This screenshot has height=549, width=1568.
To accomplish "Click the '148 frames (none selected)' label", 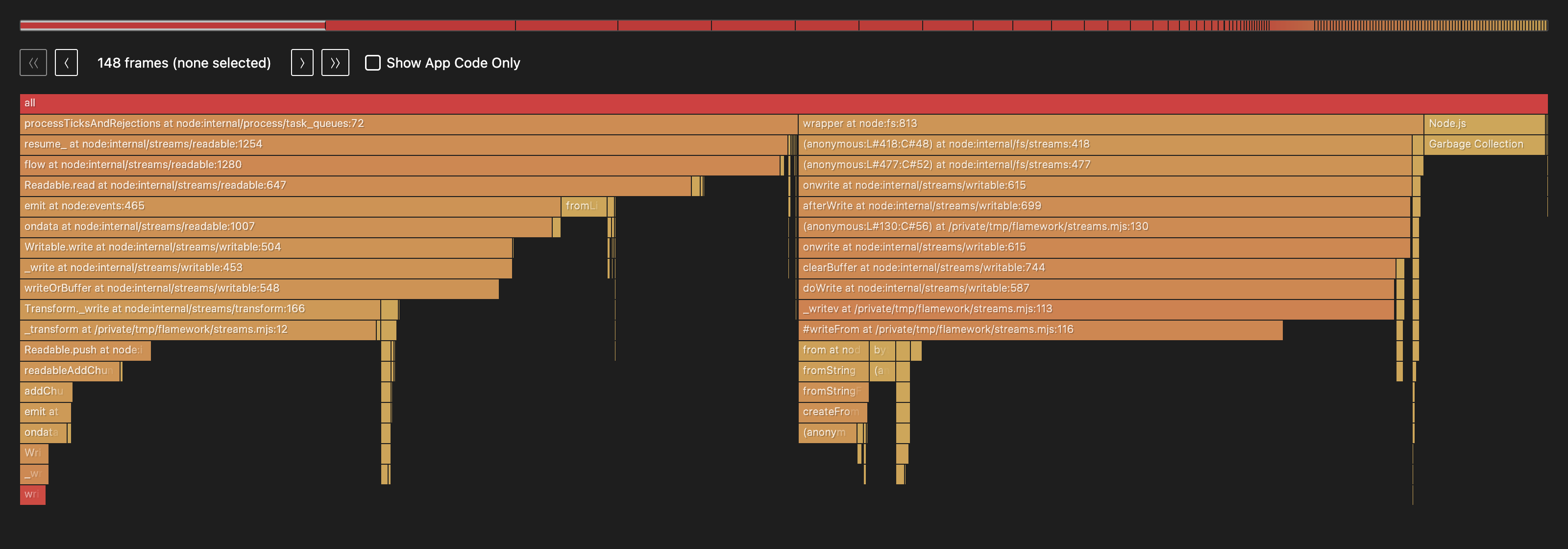I will 184,63.
